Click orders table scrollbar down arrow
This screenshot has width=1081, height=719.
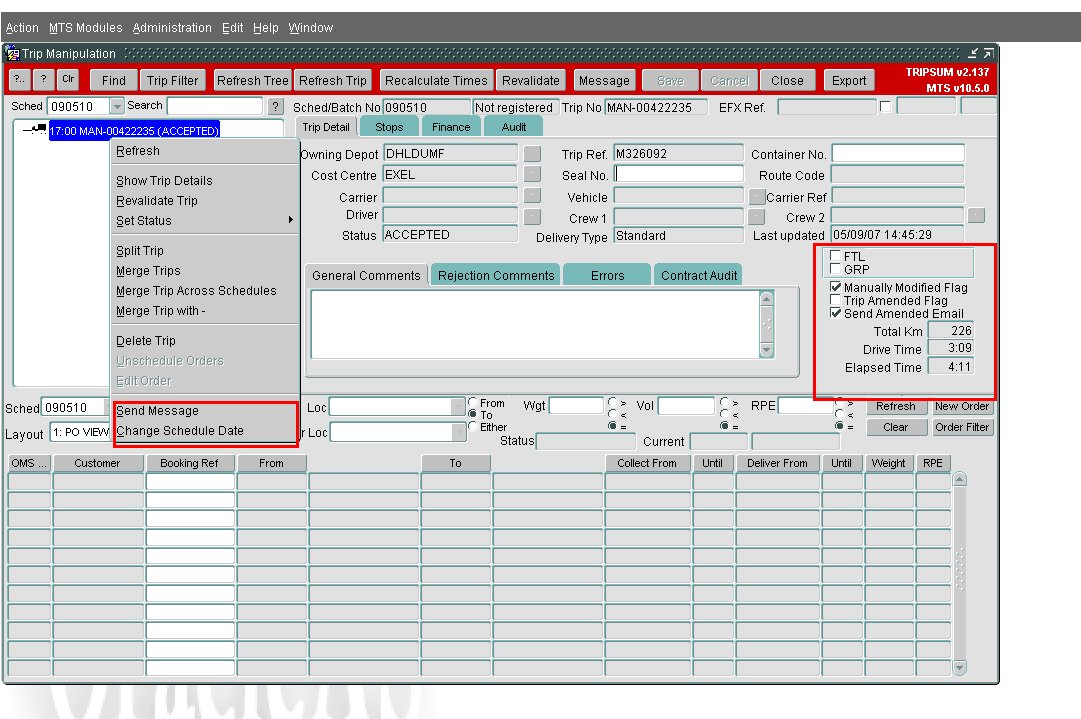[959, 667]
